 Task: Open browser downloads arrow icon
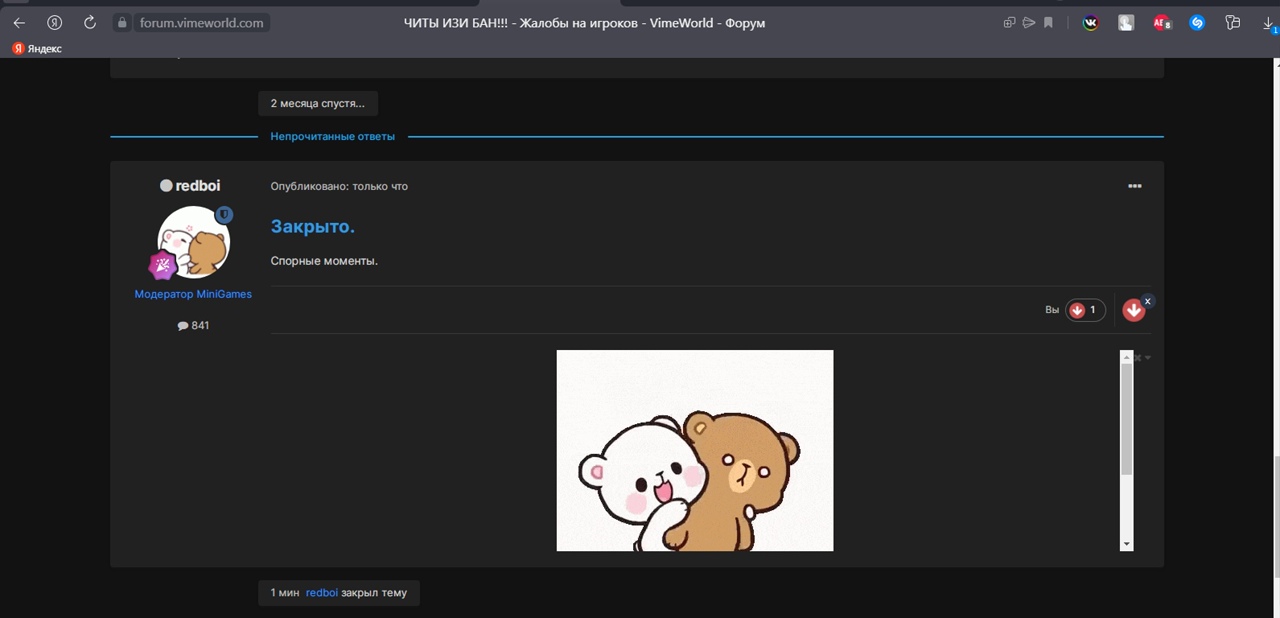pyautogui.click(x=1268, y=24)
